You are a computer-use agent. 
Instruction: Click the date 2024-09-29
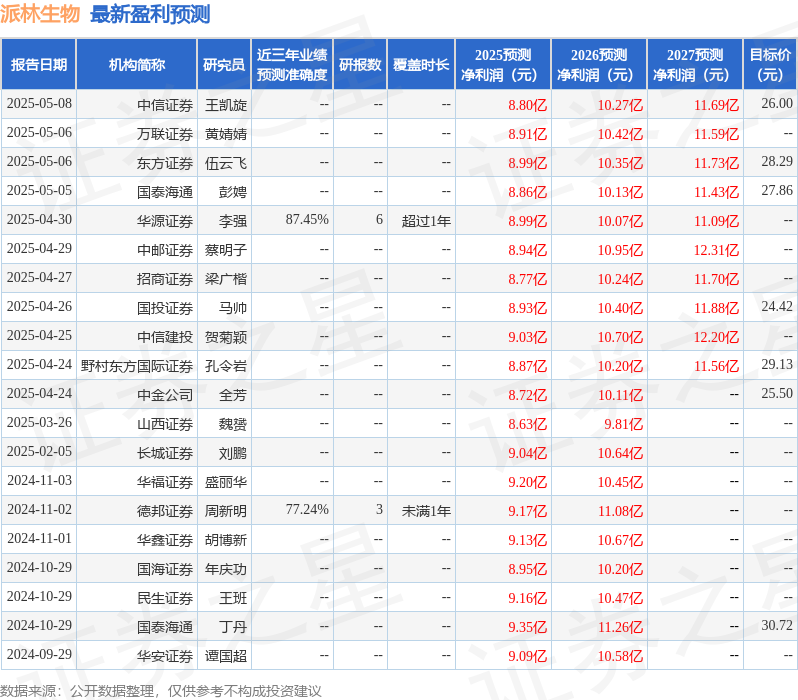click(x=39, y=655)
